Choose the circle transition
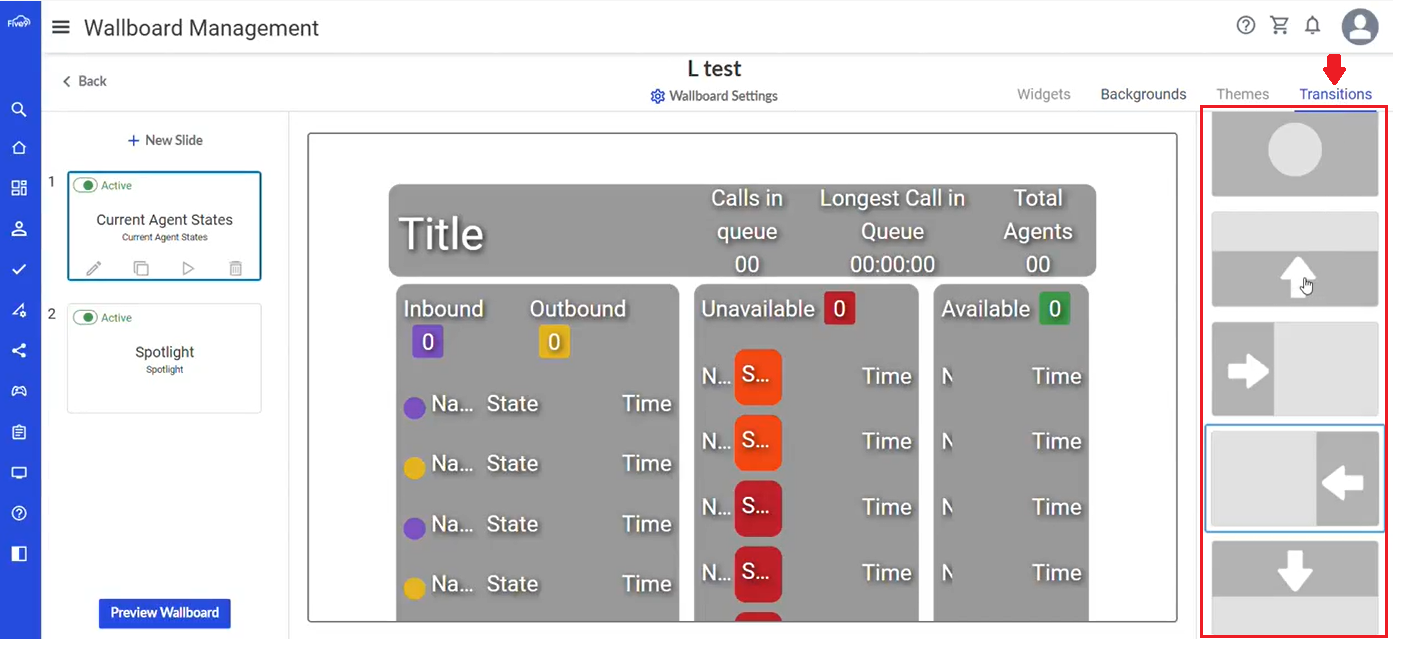 pos(1295,153)
